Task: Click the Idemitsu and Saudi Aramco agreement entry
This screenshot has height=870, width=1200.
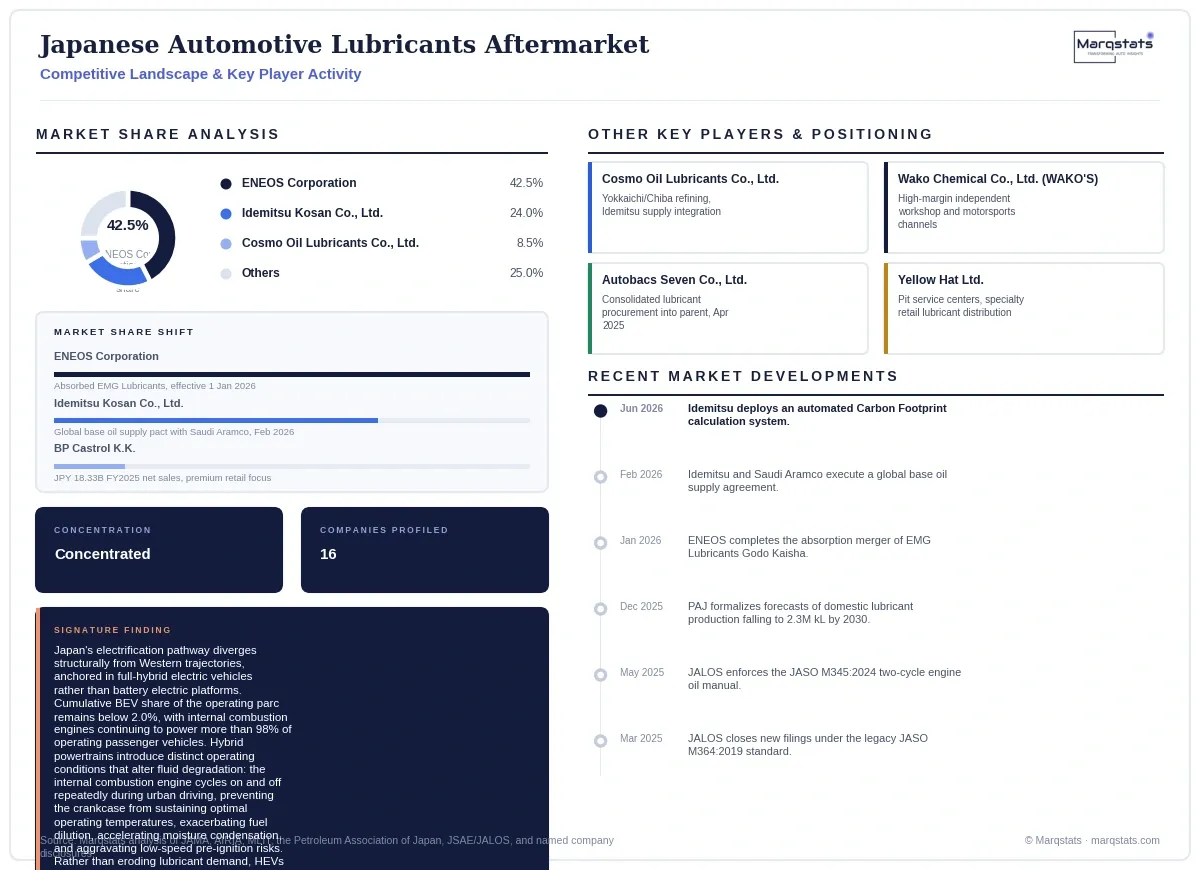Action: 817,481
